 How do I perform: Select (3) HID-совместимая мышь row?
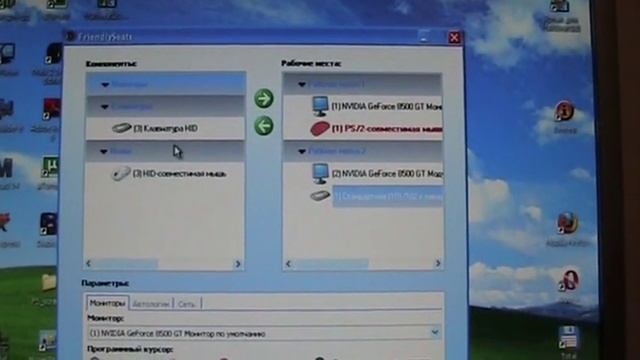coord(165,174)
